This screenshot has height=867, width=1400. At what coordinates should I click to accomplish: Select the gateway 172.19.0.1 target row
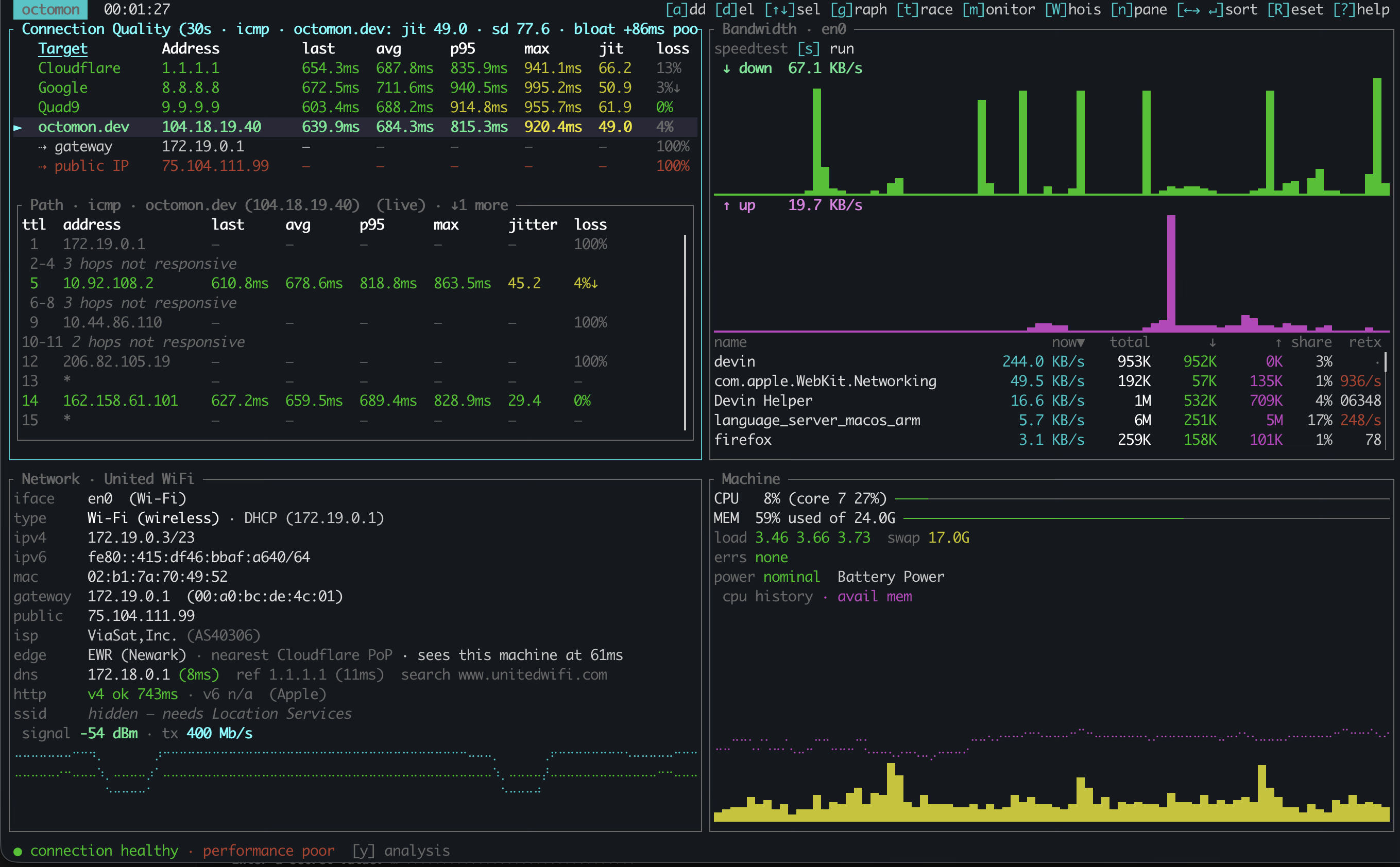click(x=355, y=147)
